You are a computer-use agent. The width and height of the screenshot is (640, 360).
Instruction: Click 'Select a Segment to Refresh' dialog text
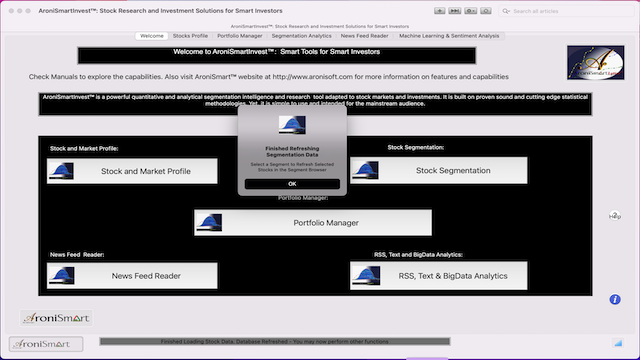pos(292,167)
